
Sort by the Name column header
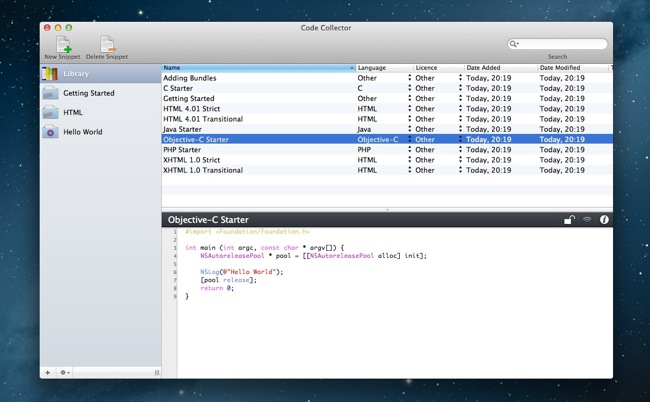point(259,68)
